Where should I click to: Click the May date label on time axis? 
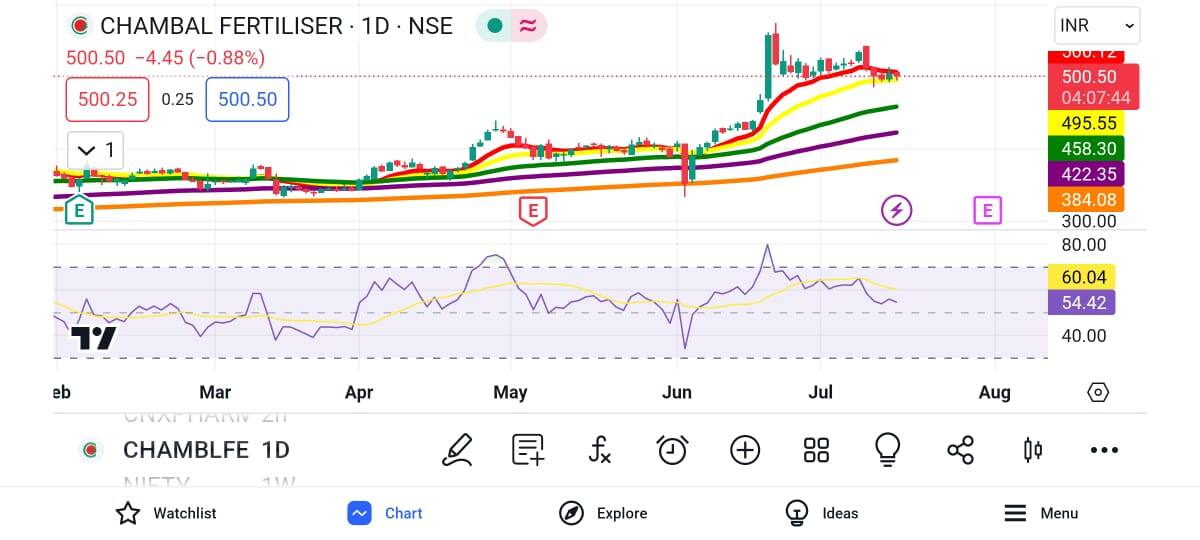[x=510, y=392]
